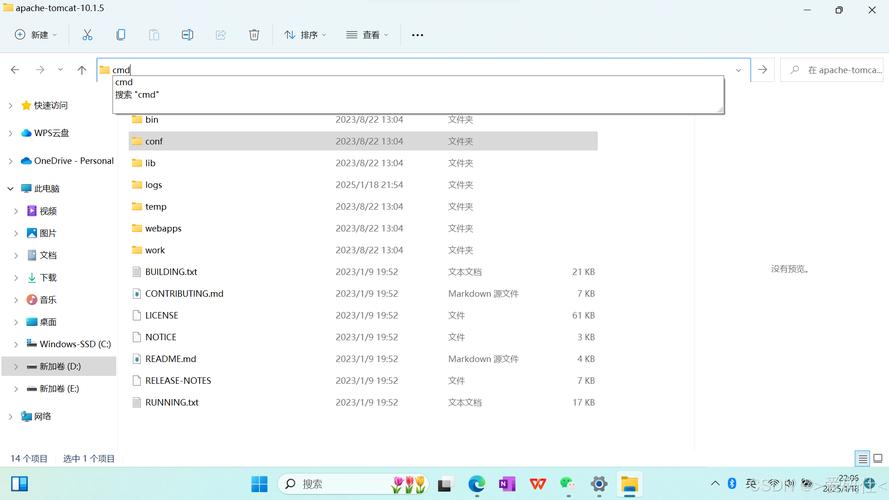Open File Explorer from the taskbar
Screen dimensions: 889x500
(x=629, y=484)
